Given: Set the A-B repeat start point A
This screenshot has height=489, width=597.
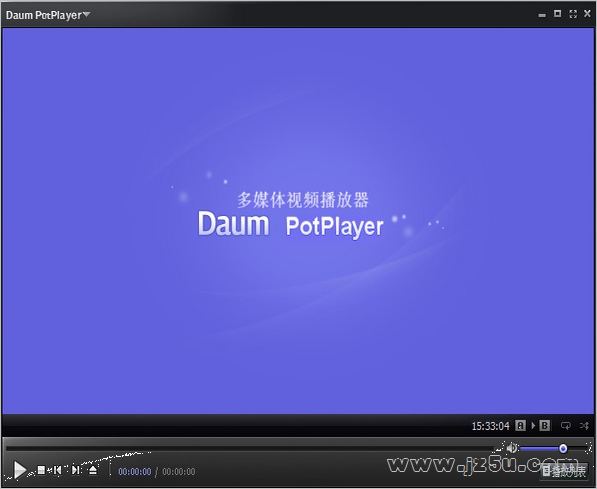Looking at the screenshot, I should click(x=520, y=425).
